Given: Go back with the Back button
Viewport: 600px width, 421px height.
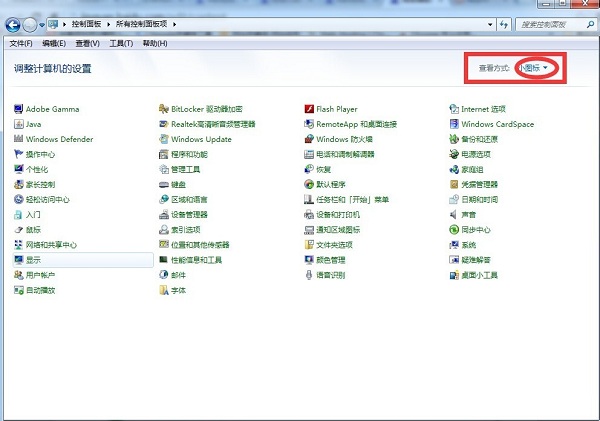Looking at the screenshot, I should tap(13, 25).
